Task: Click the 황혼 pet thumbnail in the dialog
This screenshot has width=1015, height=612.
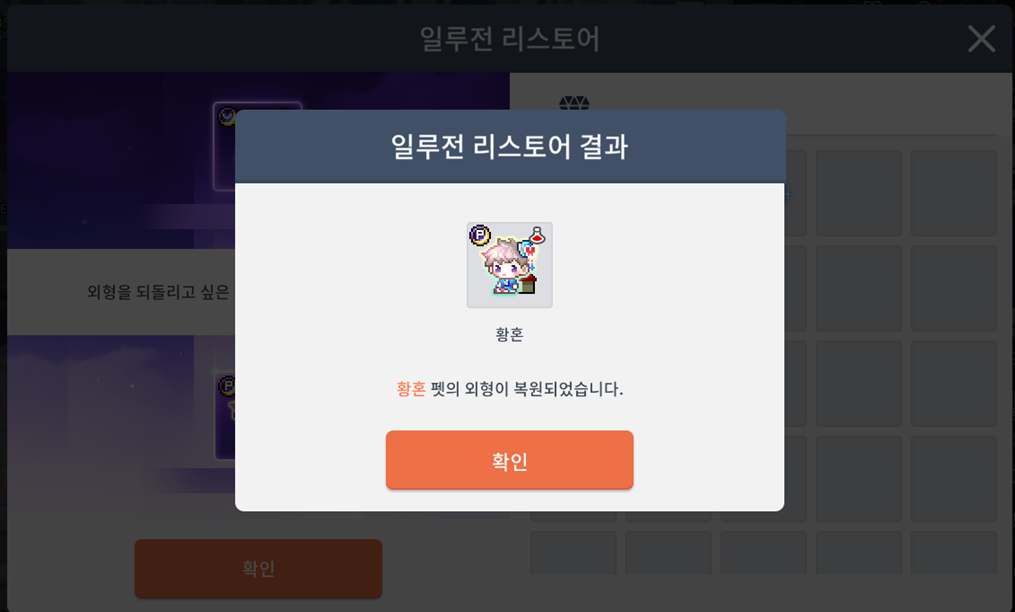Action: [509, 265]
